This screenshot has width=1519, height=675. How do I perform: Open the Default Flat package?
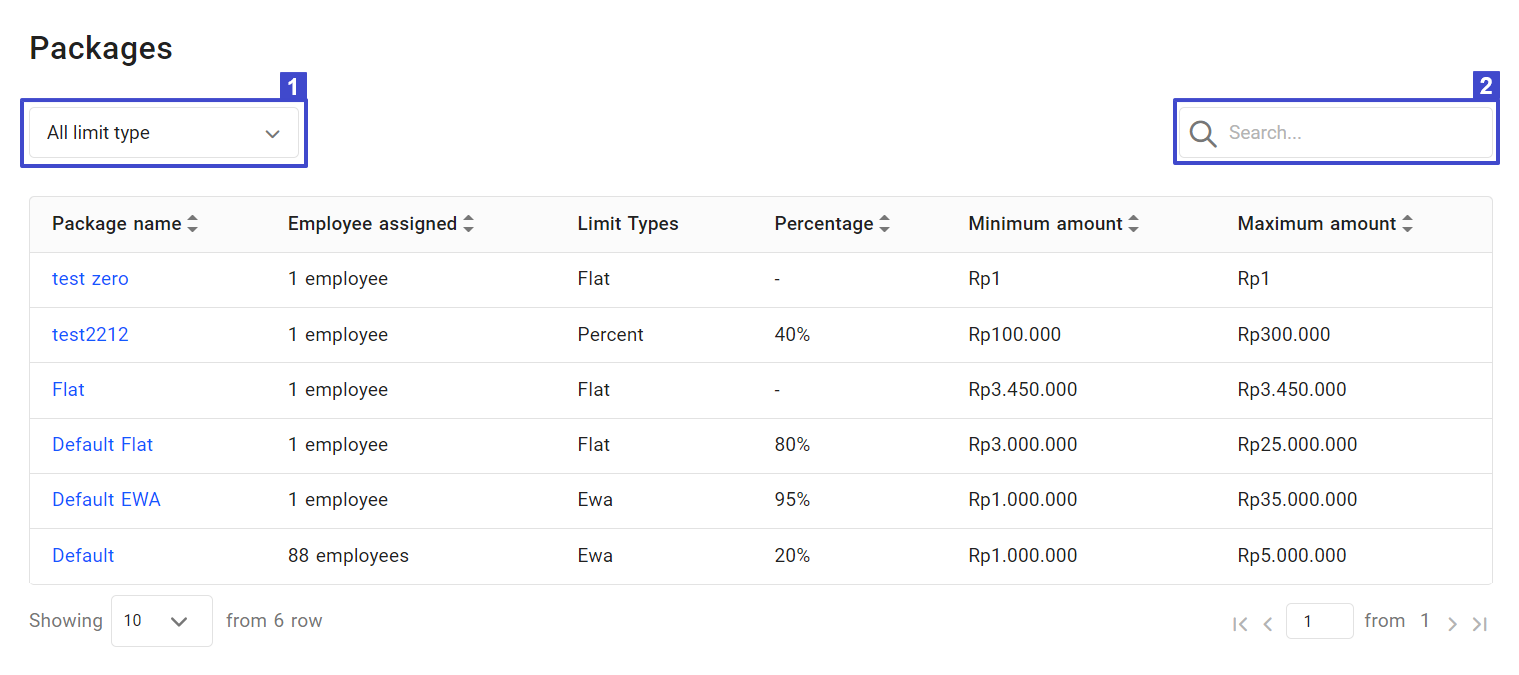tap(102, 445)
